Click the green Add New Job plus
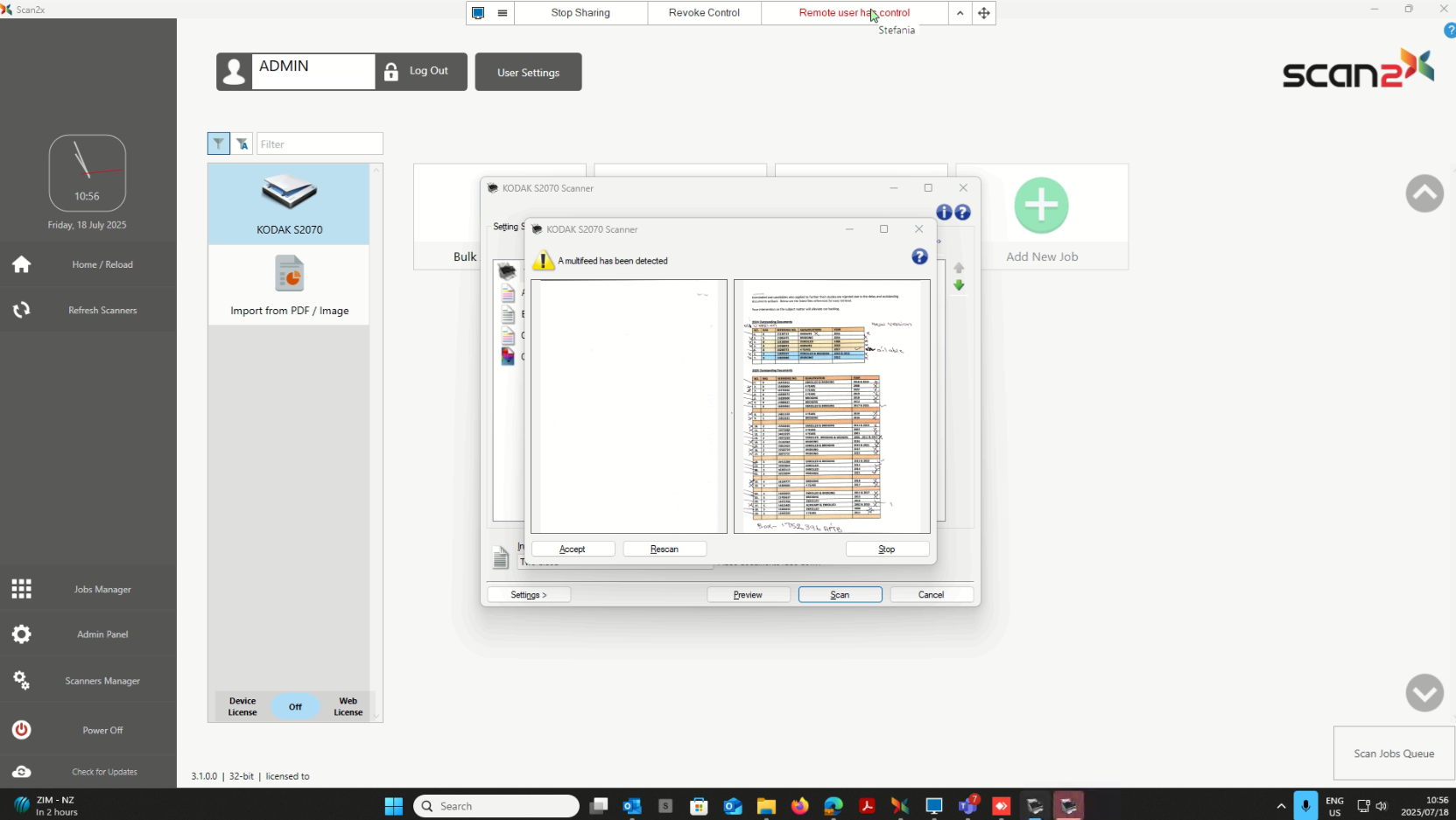This screenshot has width=1456, height=820. tap(1041, 206)
